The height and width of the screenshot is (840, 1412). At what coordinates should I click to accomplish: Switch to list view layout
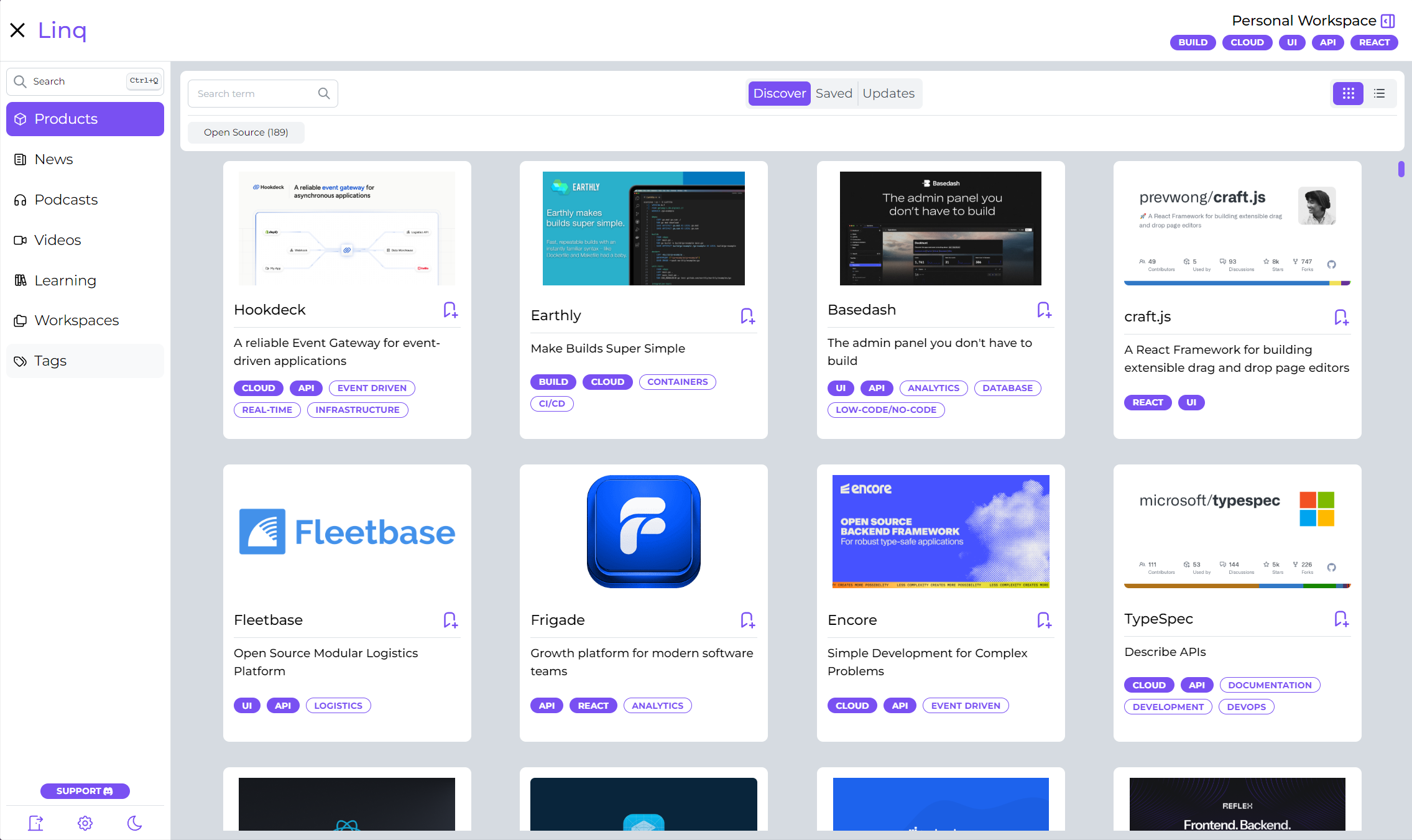tap(1379, 93)
